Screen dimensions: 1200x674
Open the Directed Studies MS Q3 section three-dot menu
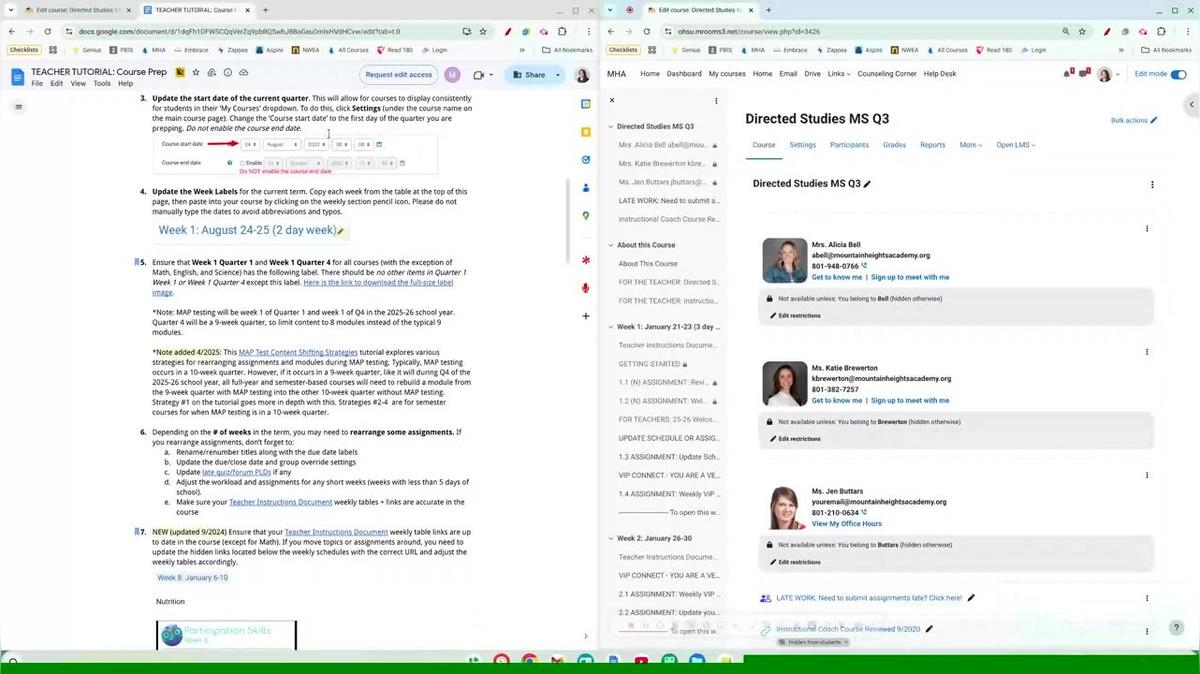1152,184
